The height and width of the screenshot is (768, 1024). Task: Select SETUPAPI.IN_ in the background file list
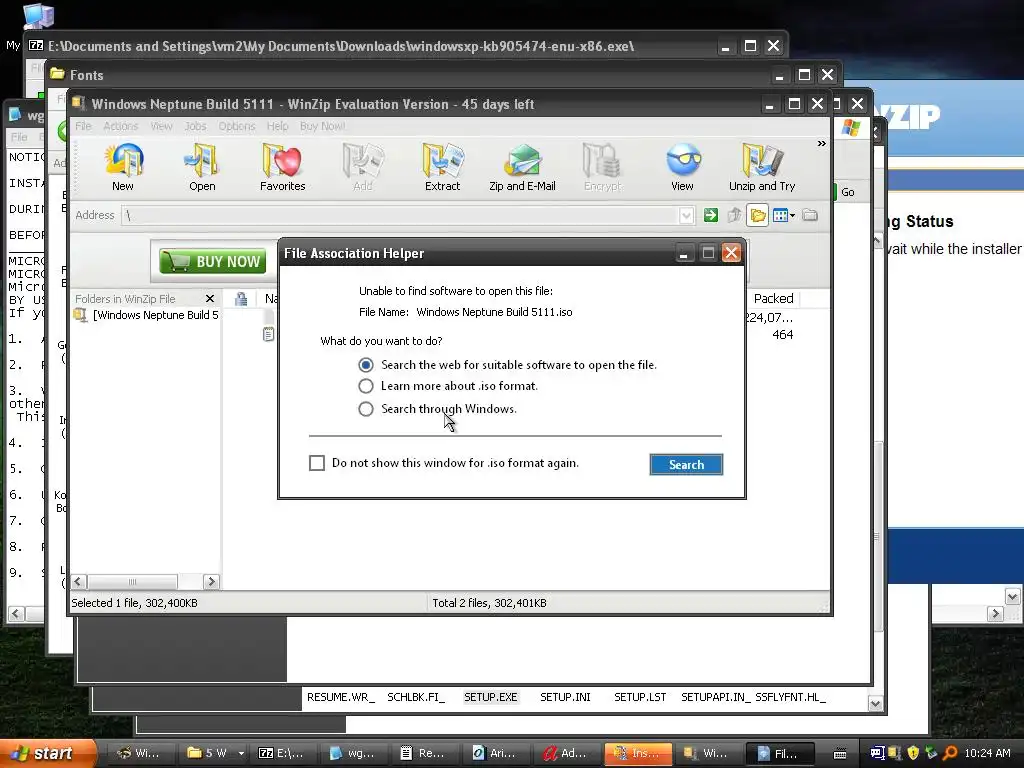[x=715, y=697]
